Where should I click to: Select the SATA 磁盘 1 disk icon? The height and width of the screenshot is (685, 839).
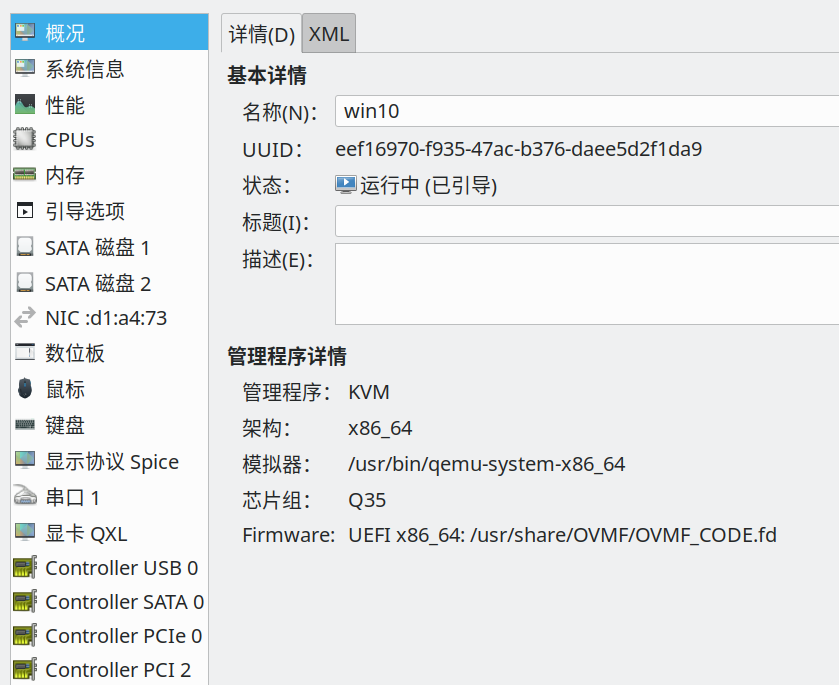pyautogui.click(x=25, y=248)
